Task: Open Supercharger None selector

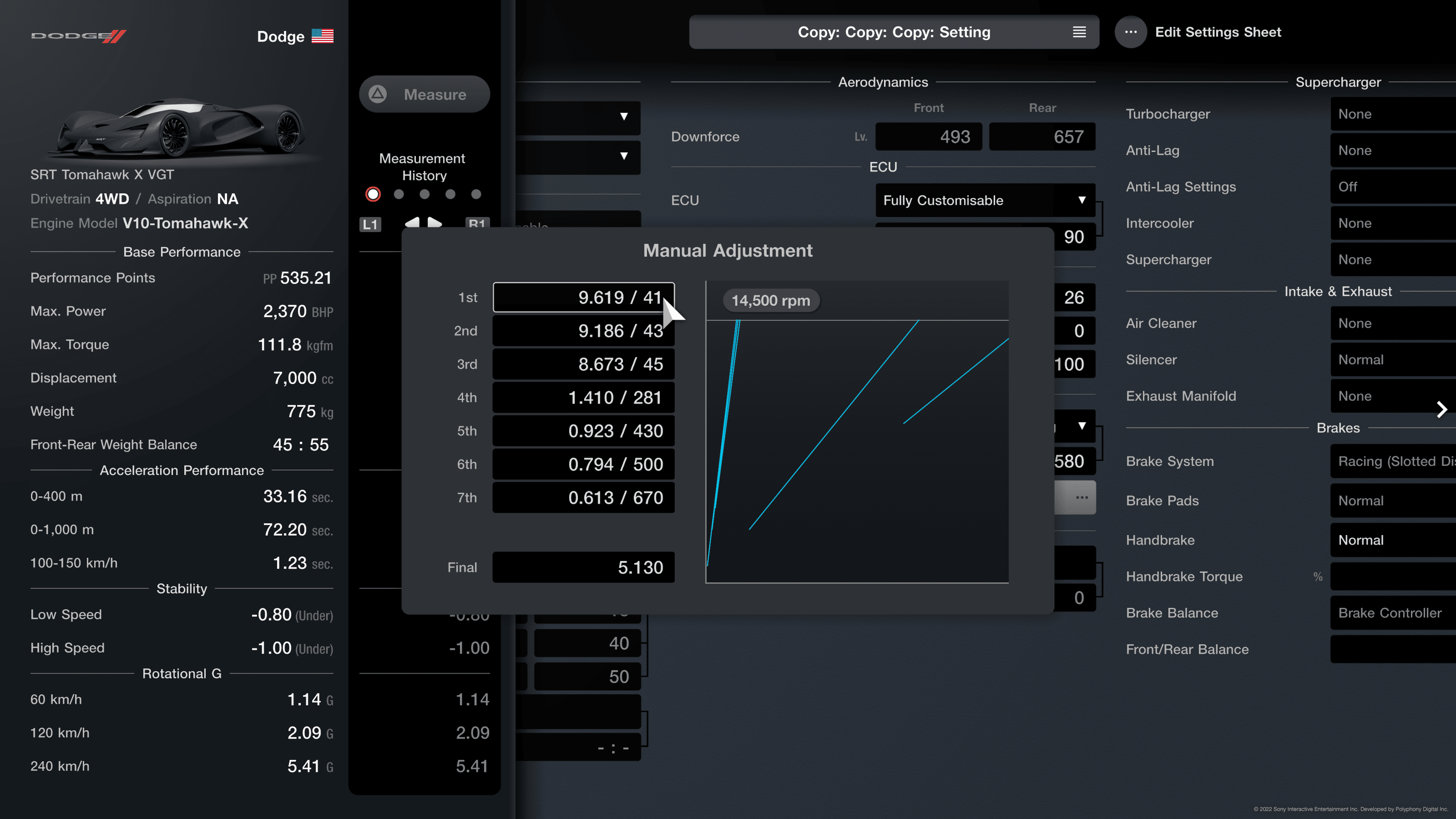Action: [x=1393, y=259]
